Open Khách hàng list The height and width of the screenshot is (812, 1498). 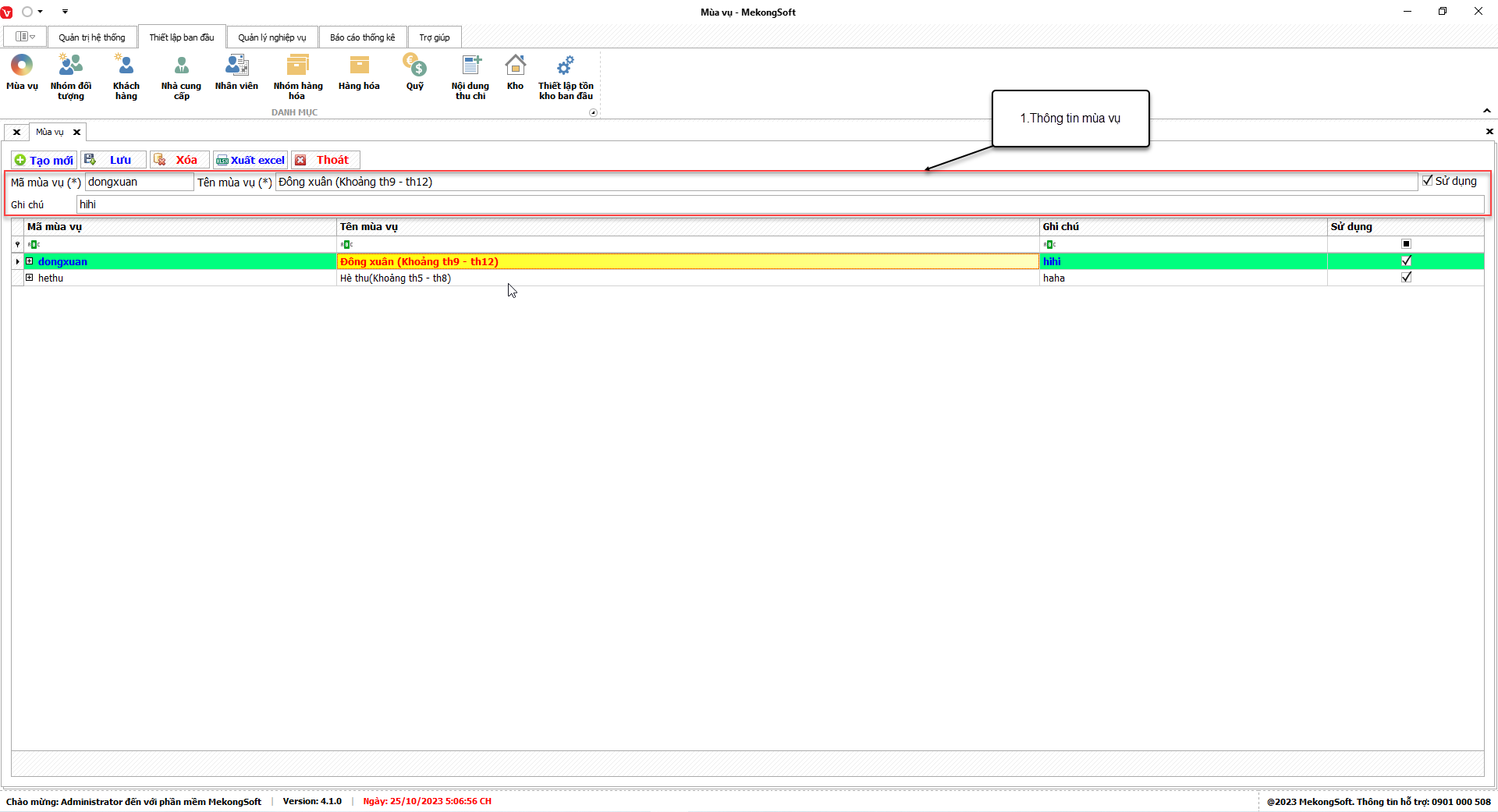coord(126,76)
